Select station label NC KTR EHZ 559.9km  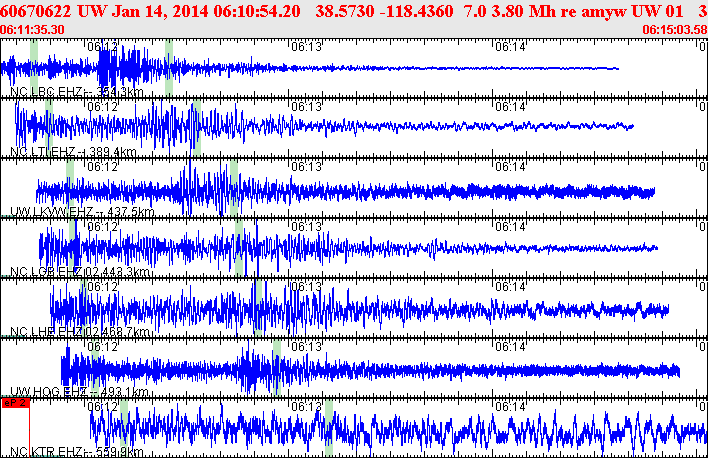pyautogui.click(x=77, y=452)
